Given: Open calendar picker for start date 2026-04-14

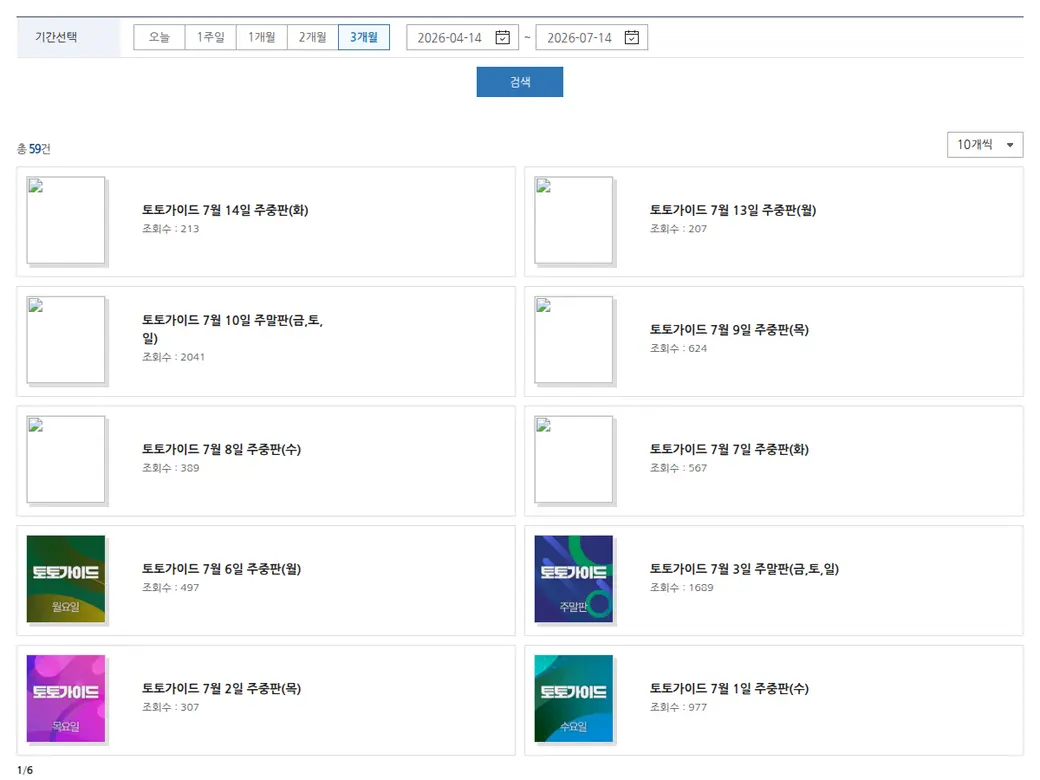Looking at the screenshot, I should pos(503,37).
